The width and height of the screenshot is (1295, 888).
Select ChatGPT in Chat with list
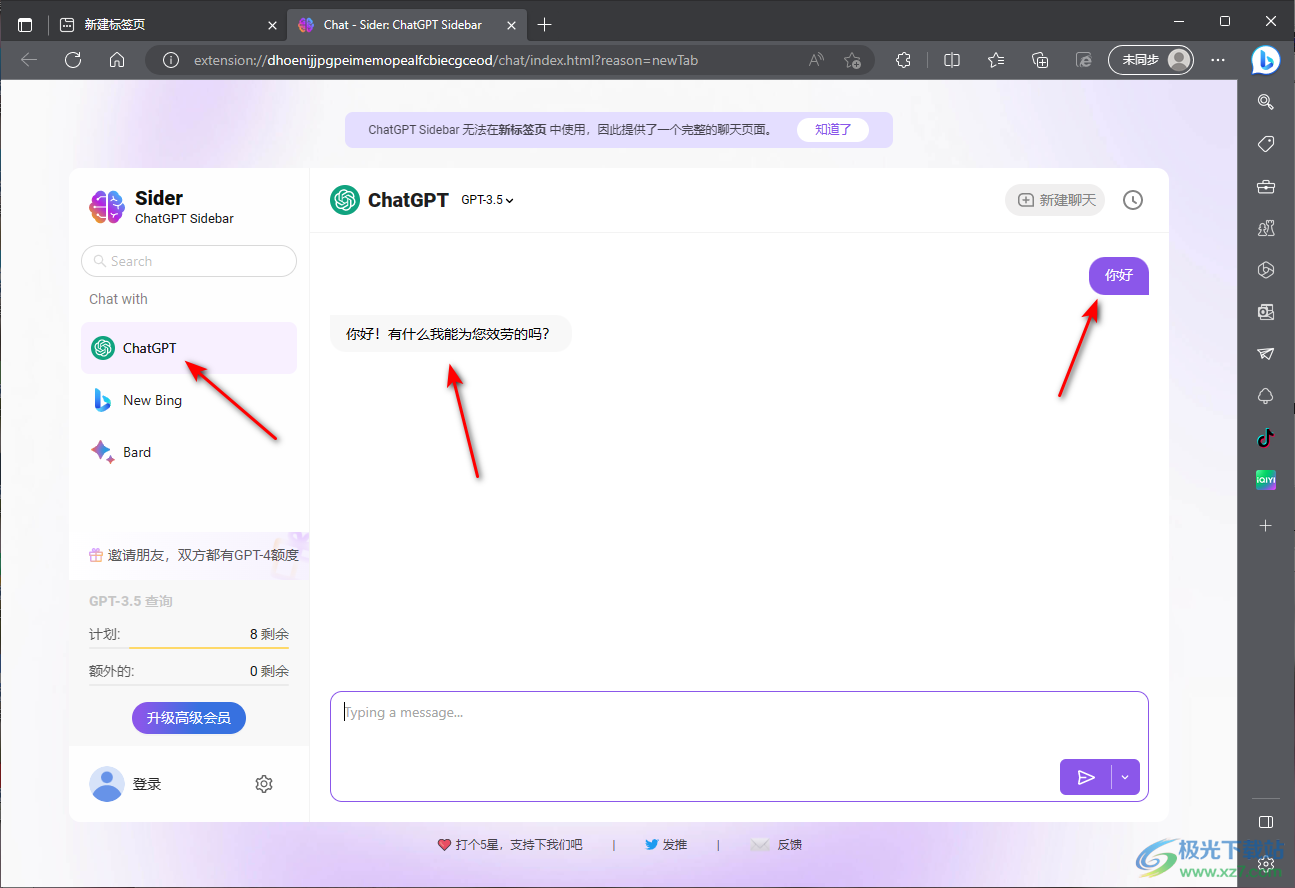click(189, 348)
